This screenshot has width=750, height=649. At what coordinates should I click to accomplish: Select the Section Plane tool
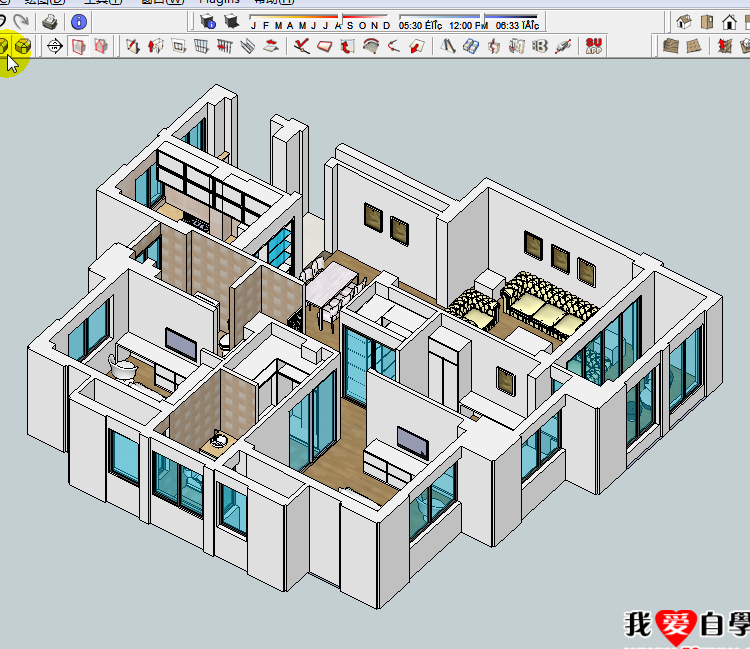[x=54, y=46]
